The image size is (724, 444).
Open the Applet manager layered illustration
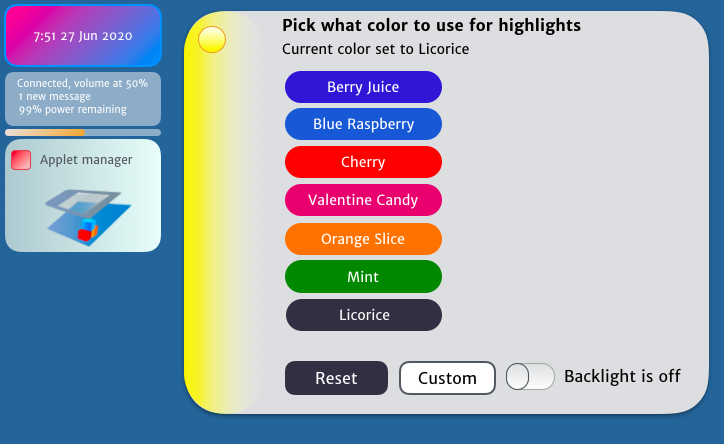[88, 217]
